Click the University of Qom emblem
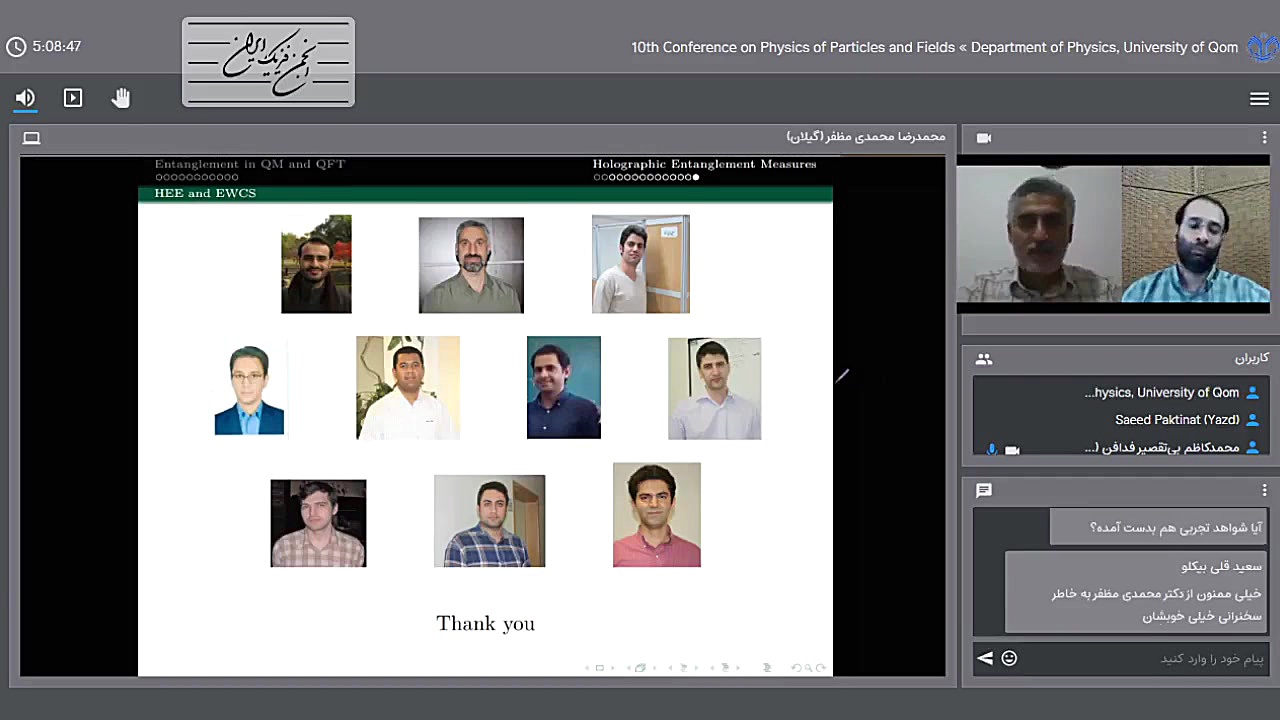The width and height of the screenshot is (1280, 720). click(x=1261, y=47)
